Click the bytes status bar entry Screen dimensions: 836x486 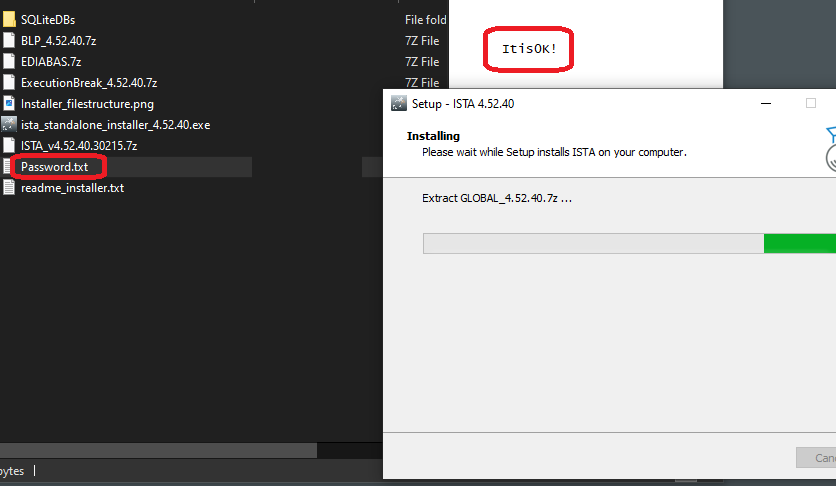[12, 471]
